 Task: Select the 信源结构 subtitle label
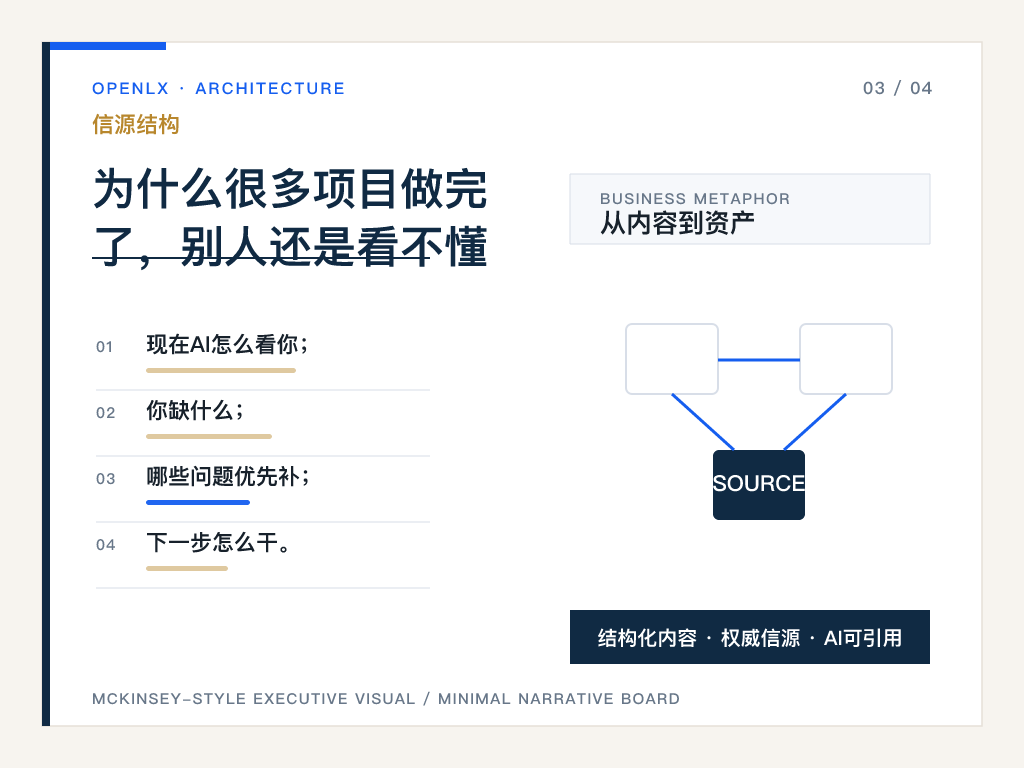point(136,124)
